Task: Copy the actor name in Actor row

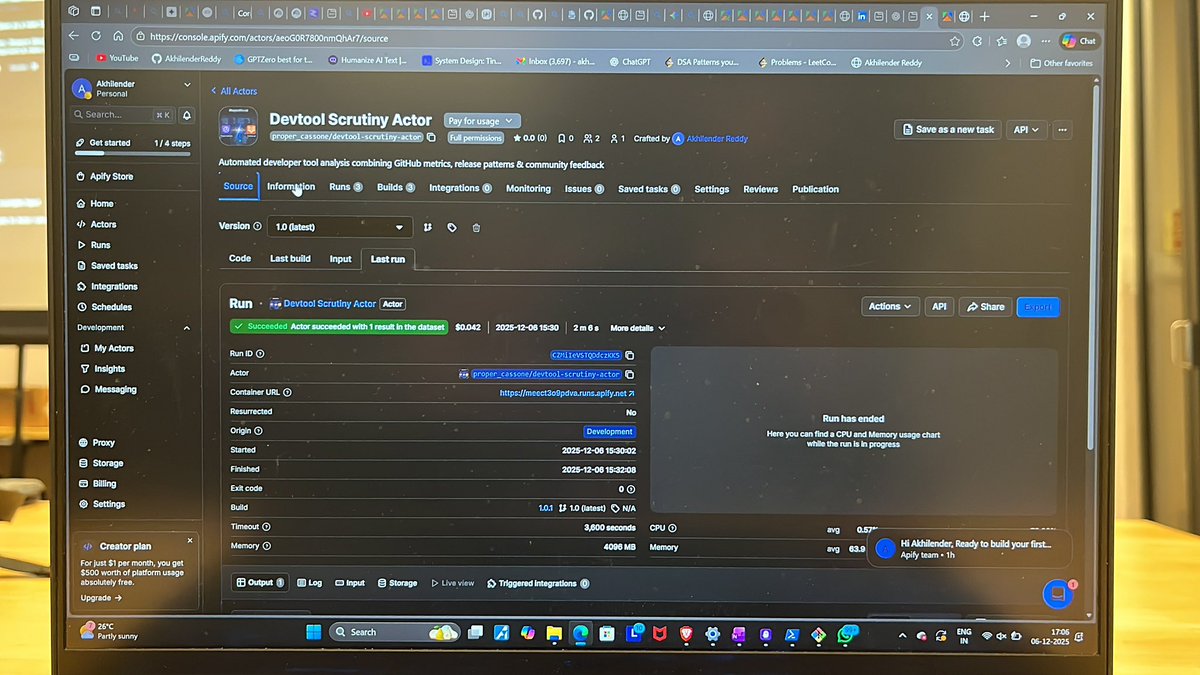Action: (x=630, y=374)
